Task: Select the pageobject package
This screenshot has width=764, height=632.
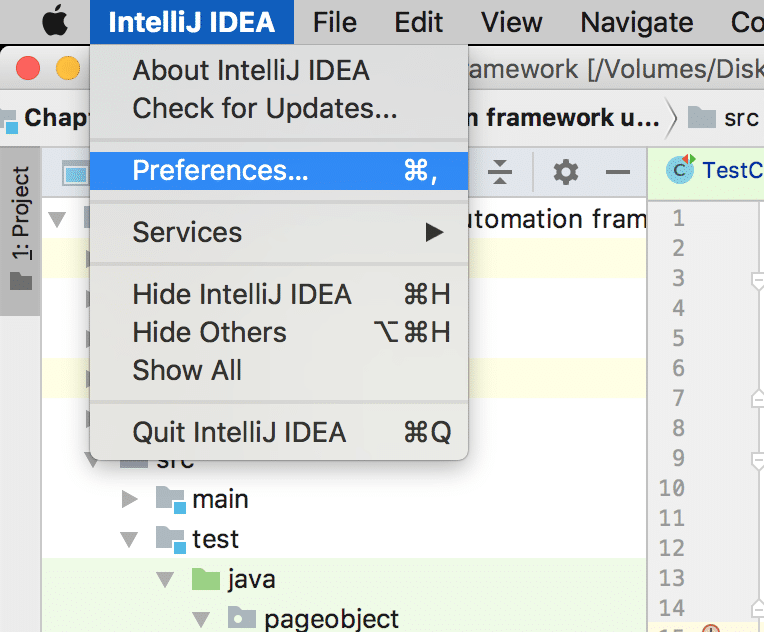Action: [331, 619]
